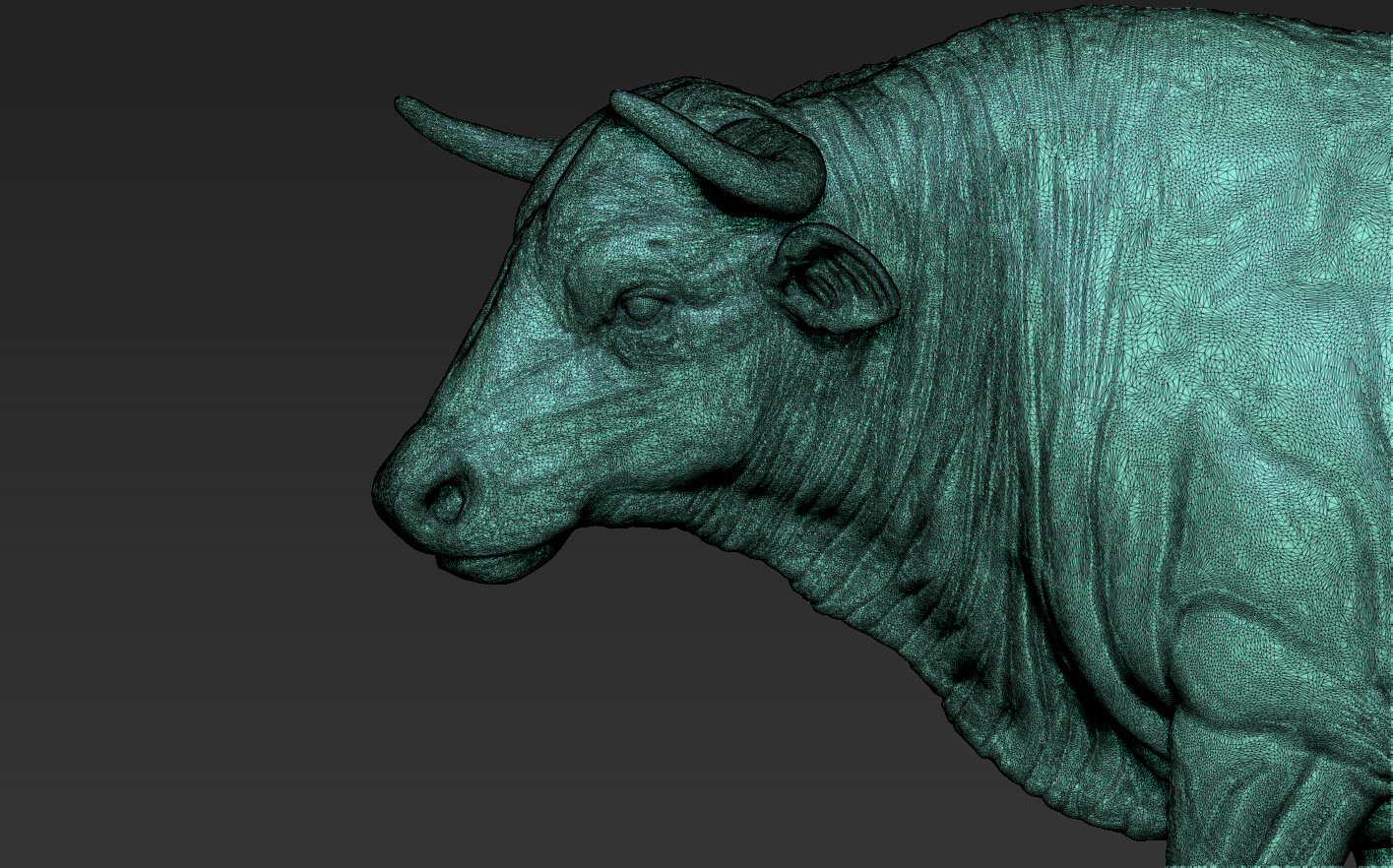
Task: Click the neck wrinkle folds
Action: click(886, 551)
